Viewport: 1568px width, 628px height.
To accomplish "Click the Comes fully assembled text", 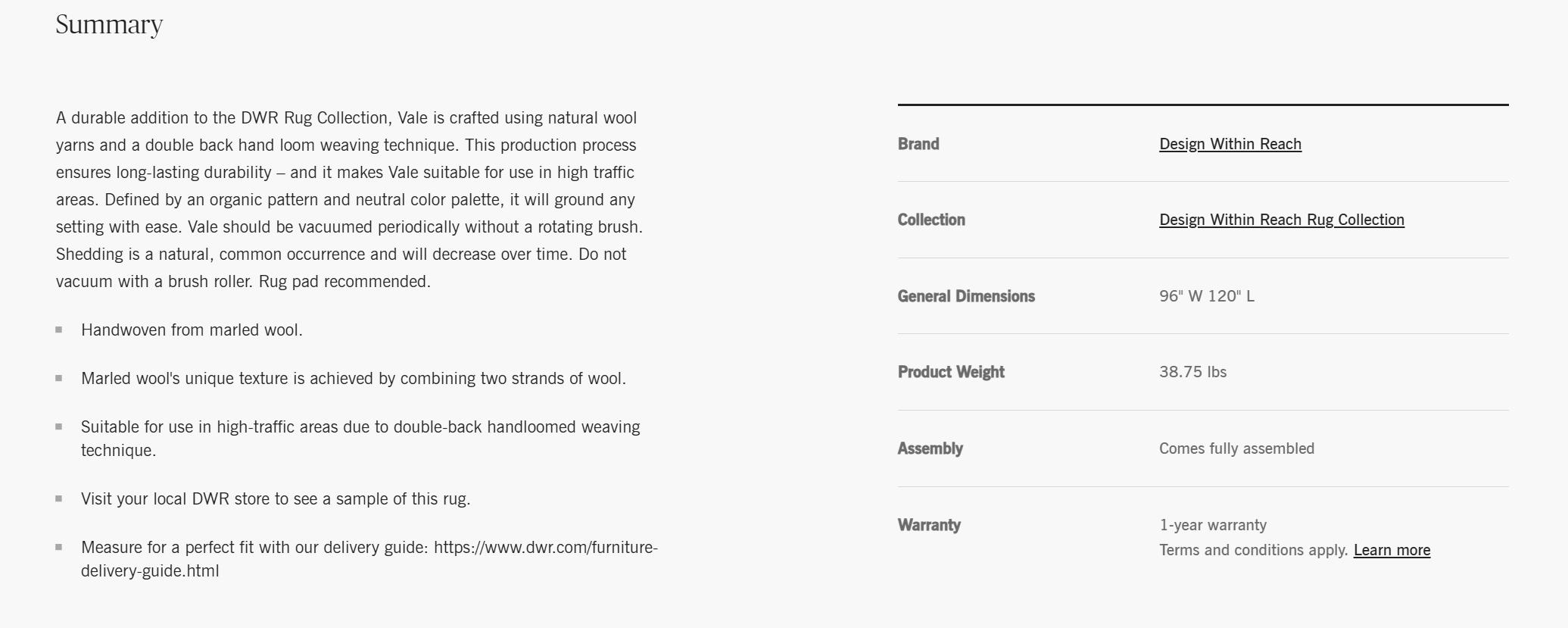I will click(x=1236, y=448).
